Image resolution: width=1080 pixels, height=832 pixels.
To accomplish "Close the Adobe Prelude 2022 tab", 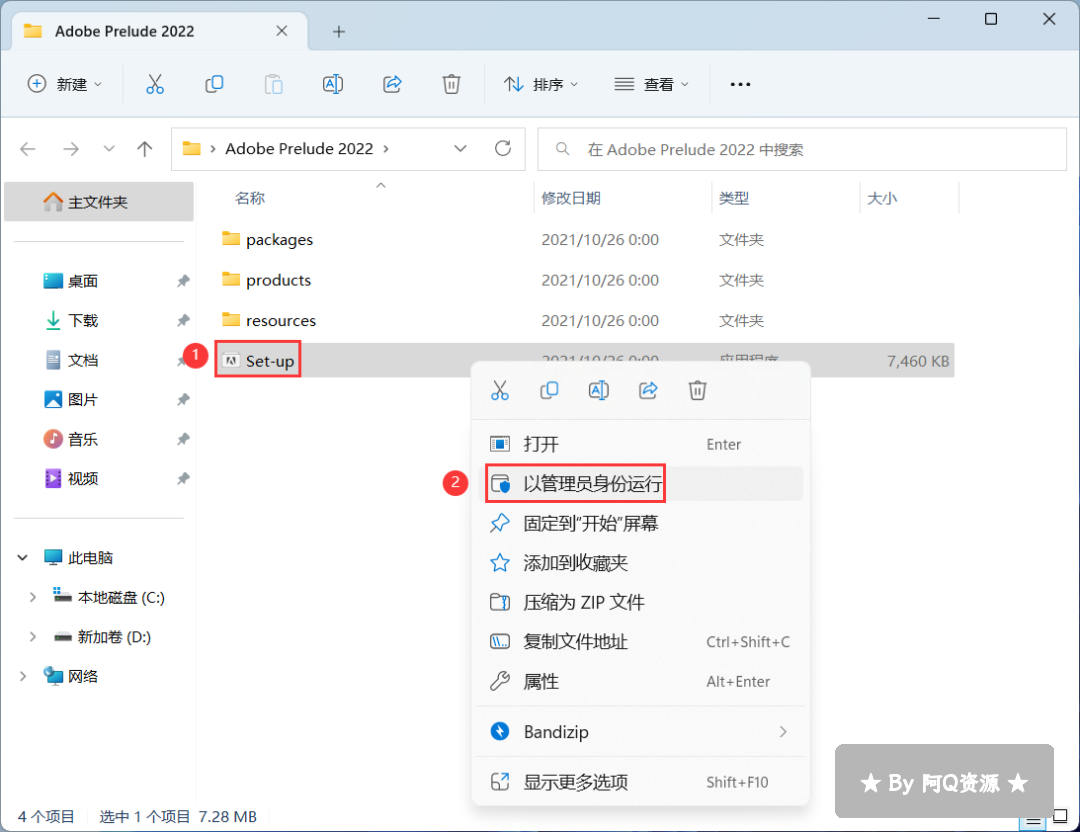I will [282, 31].
